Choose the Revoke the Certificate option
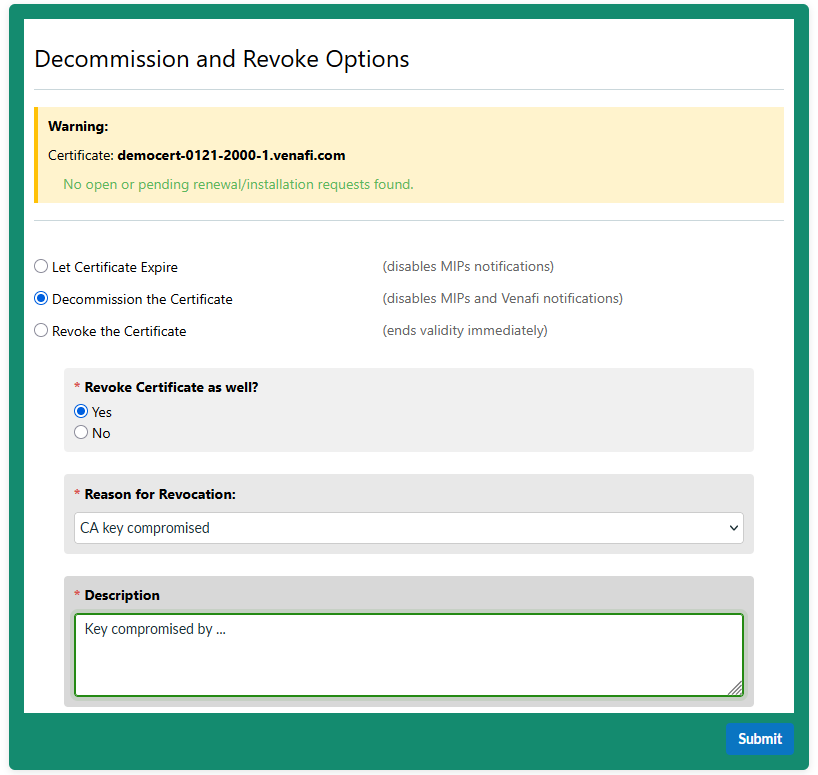Viewport: 818px width, 775px height. (41, 331)
